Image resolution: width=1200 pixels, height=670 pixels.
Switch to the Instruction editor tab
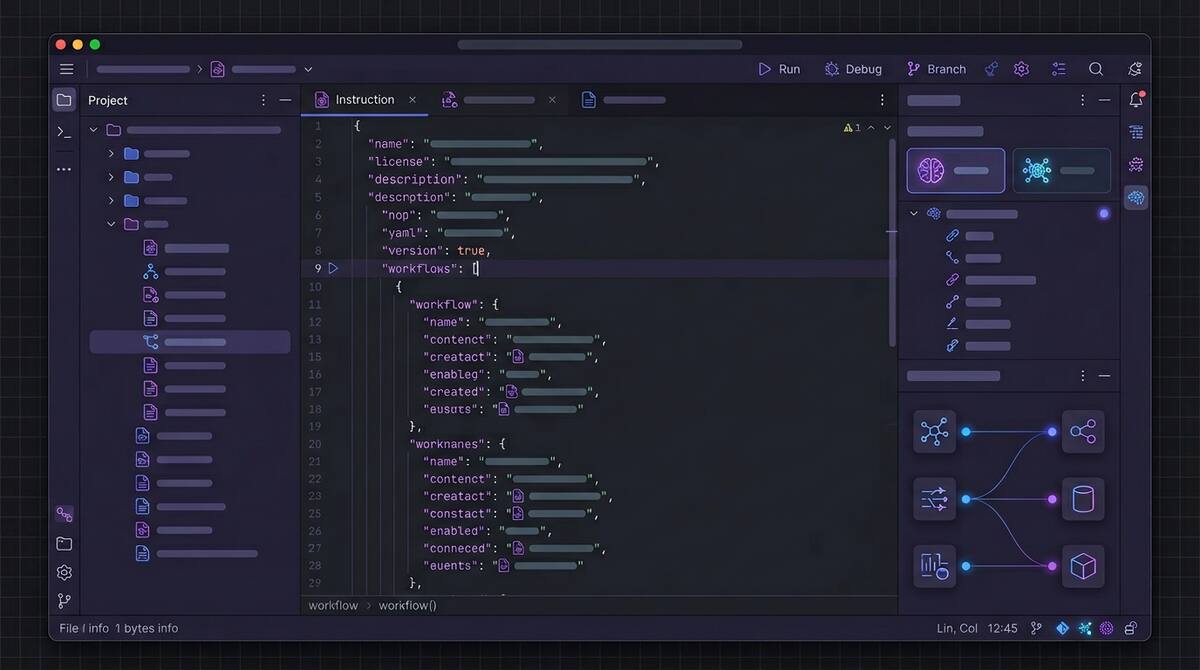coord(364,99)
